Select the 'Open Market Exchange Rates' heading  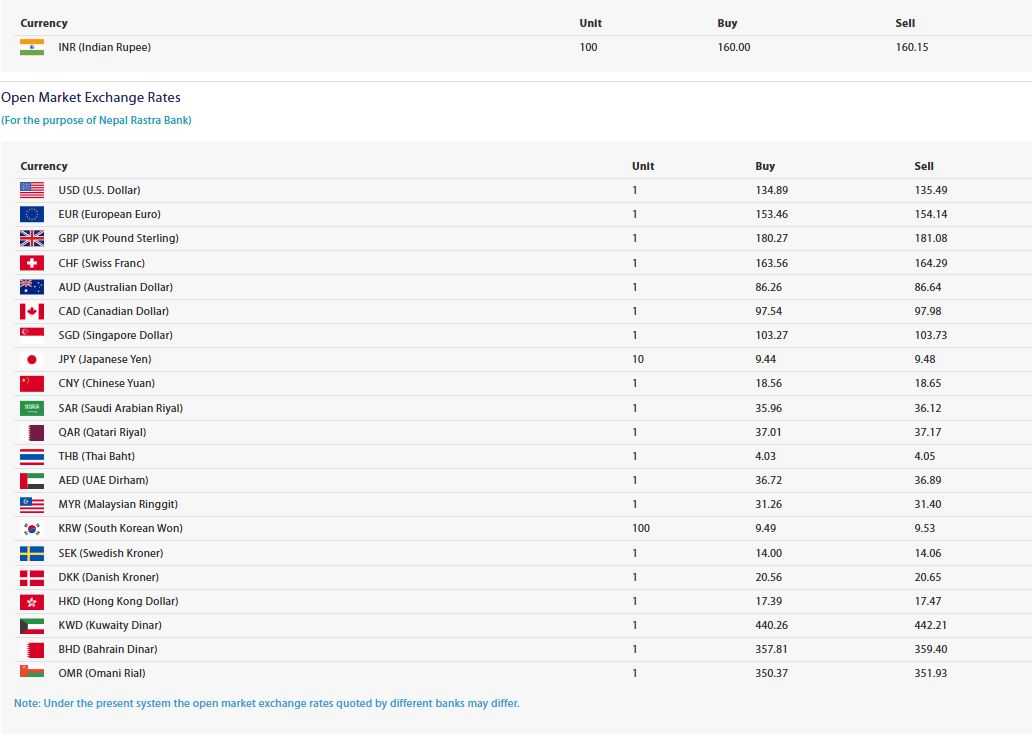pos(91,97)
